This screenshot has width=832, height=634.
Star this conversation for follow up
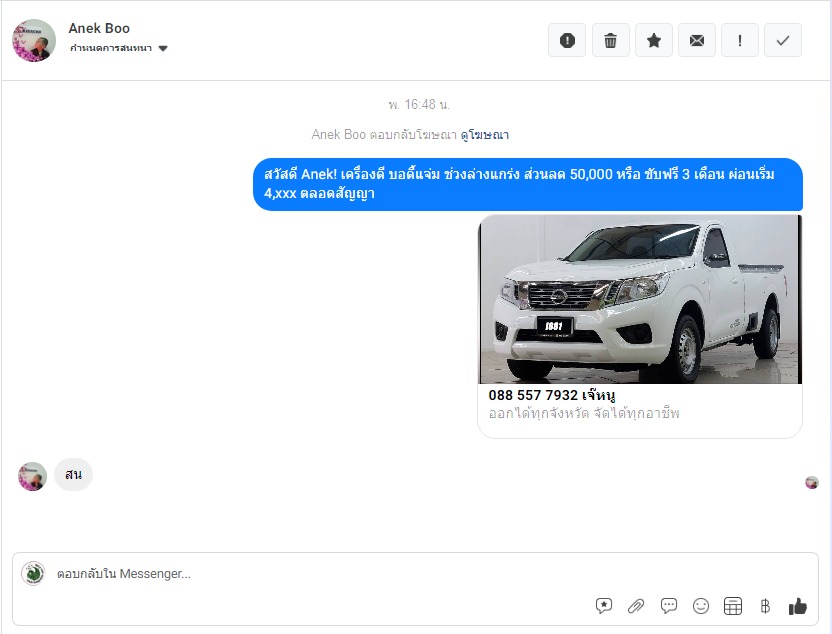654,40
